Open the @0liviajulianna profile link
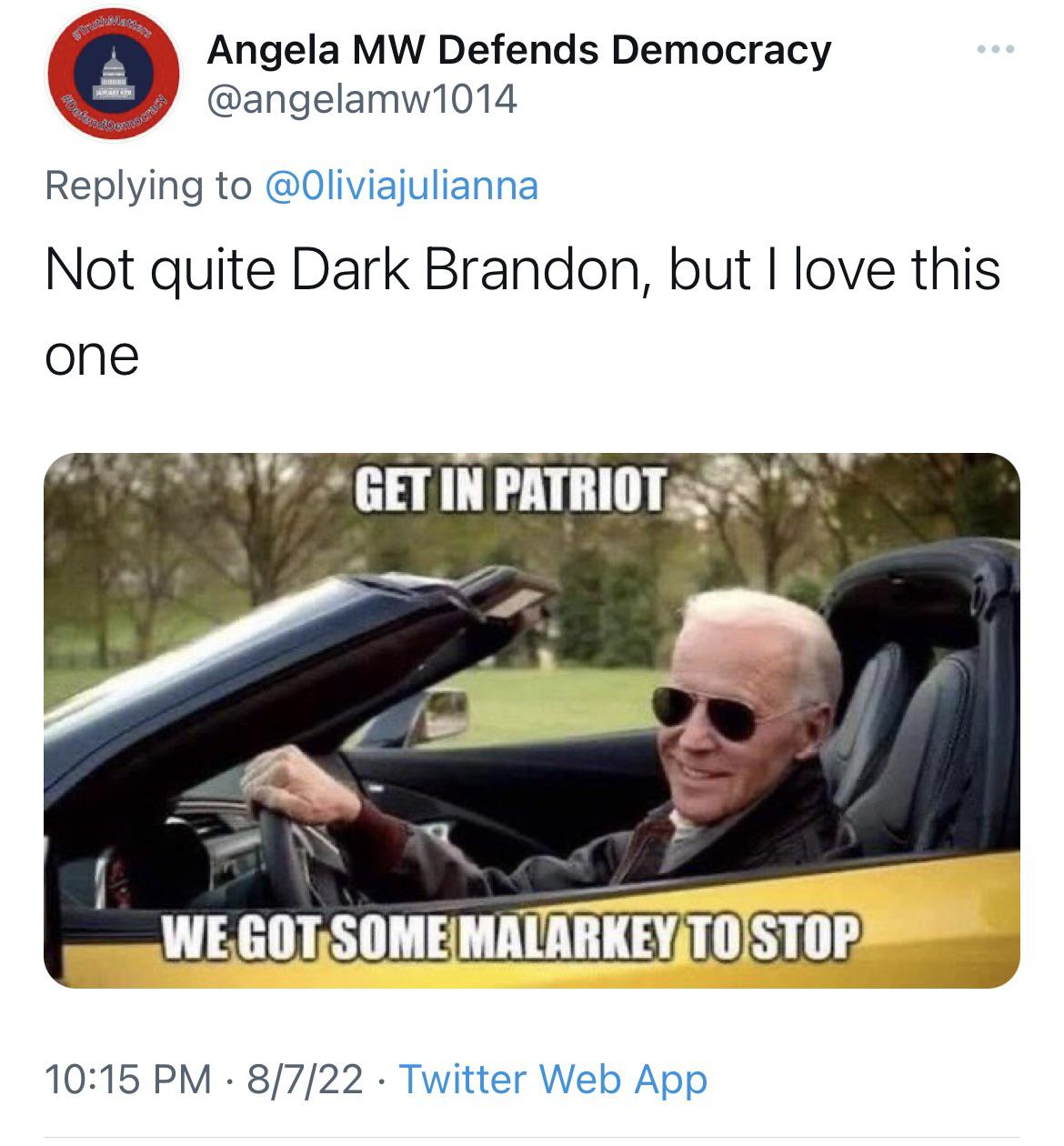This screenshot has width=1064, height=1146. pos(401,186)
